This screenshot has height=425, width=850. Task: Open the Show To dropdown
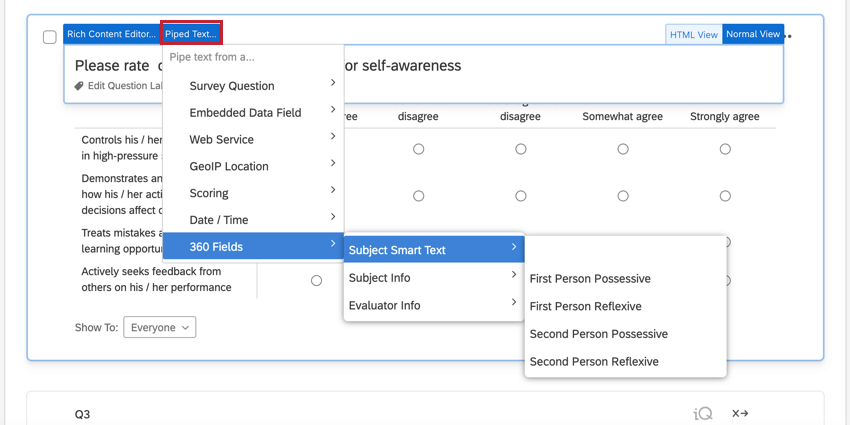pyautogui.click(x=160, y=327)
